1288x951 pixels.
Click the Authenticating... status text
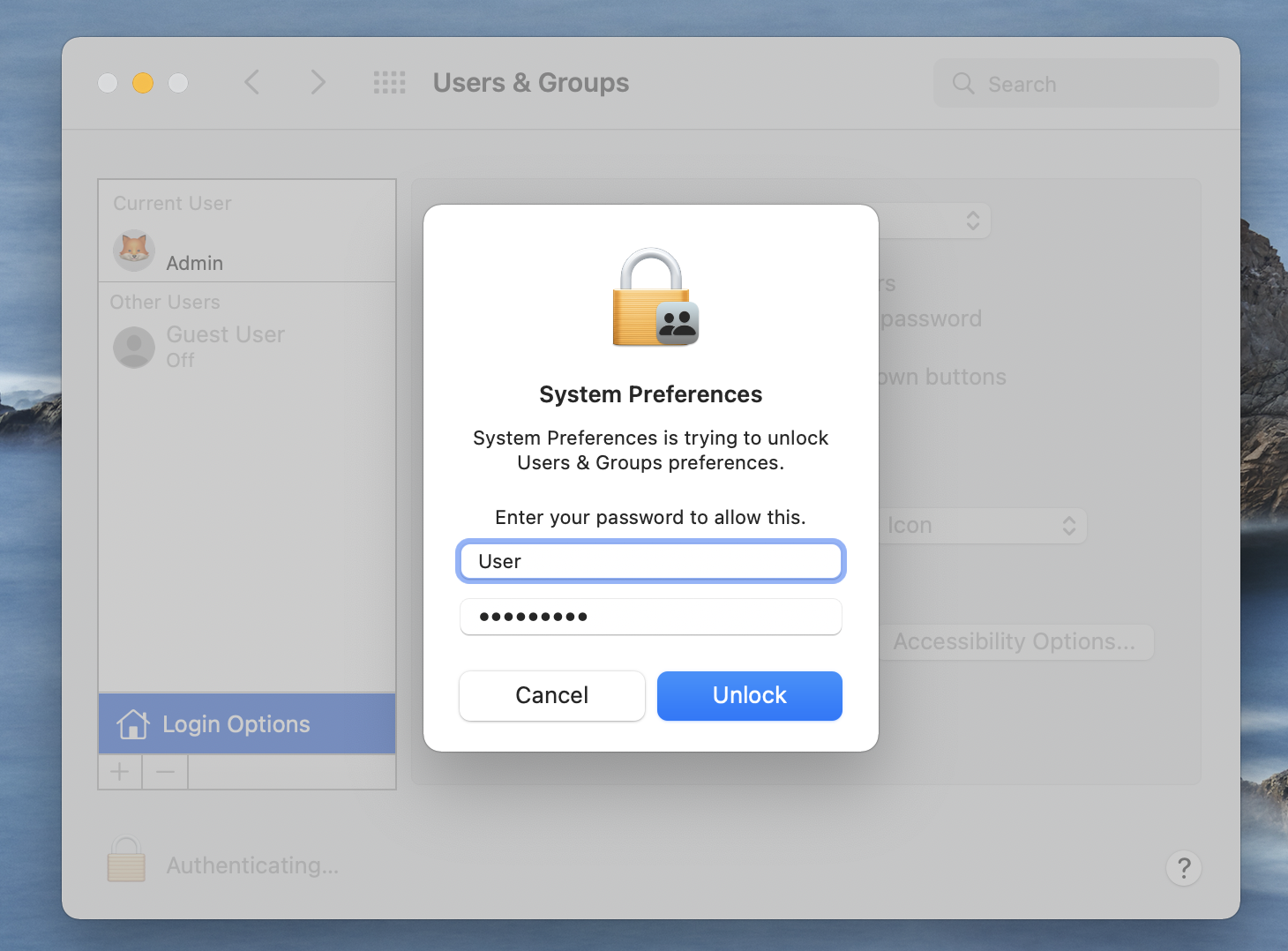[x=253, y=865]
